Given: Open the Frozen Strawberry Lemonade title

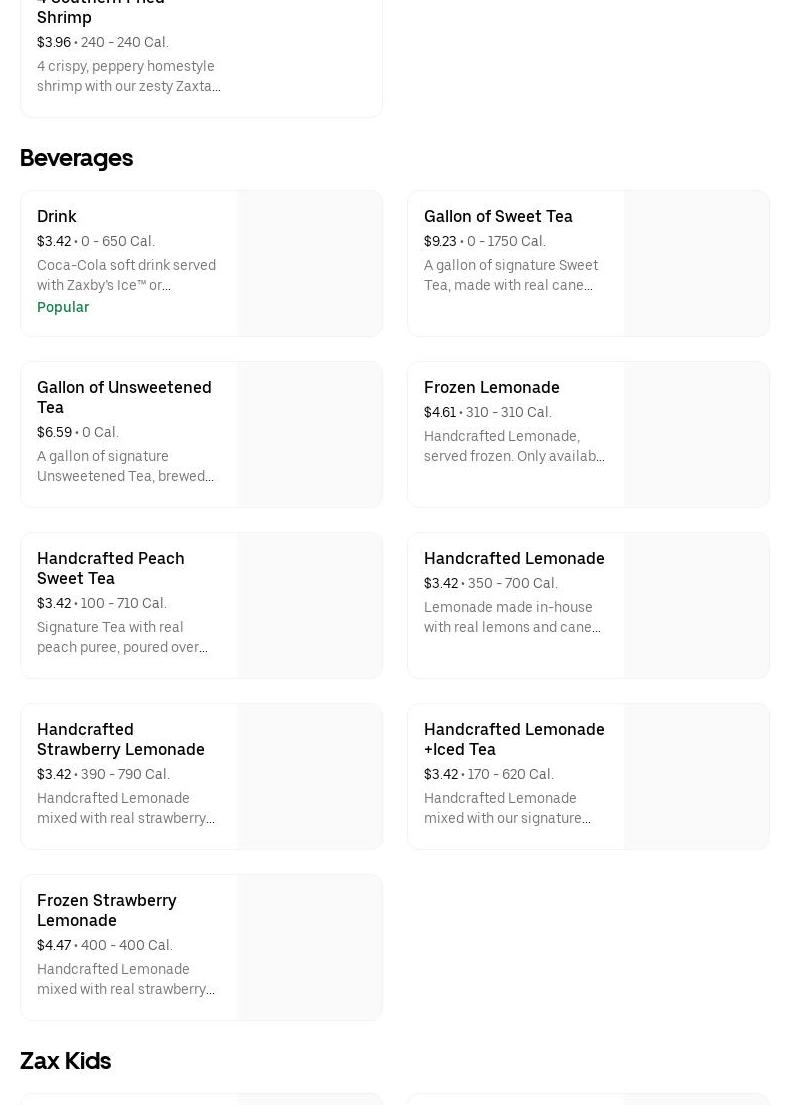Looking at the screenshot, I should (x=106, y=910).
